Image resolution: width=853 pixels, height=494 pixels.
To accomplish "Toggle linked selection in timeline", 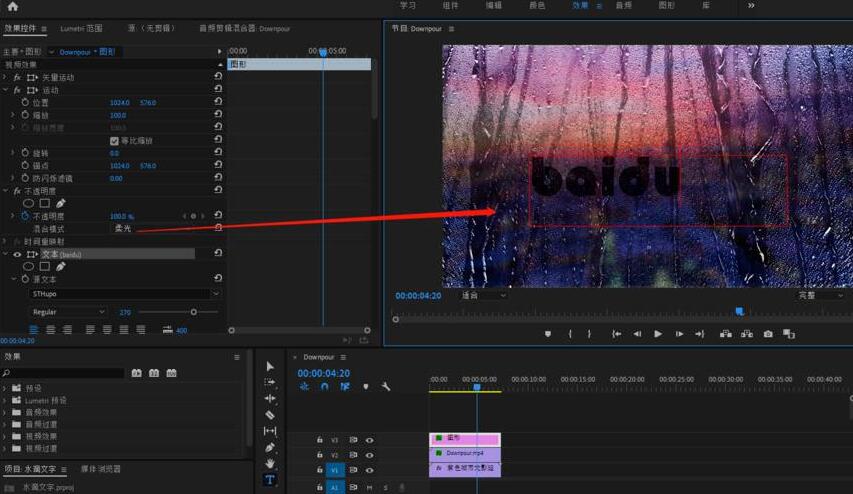I will click(345, 387).
